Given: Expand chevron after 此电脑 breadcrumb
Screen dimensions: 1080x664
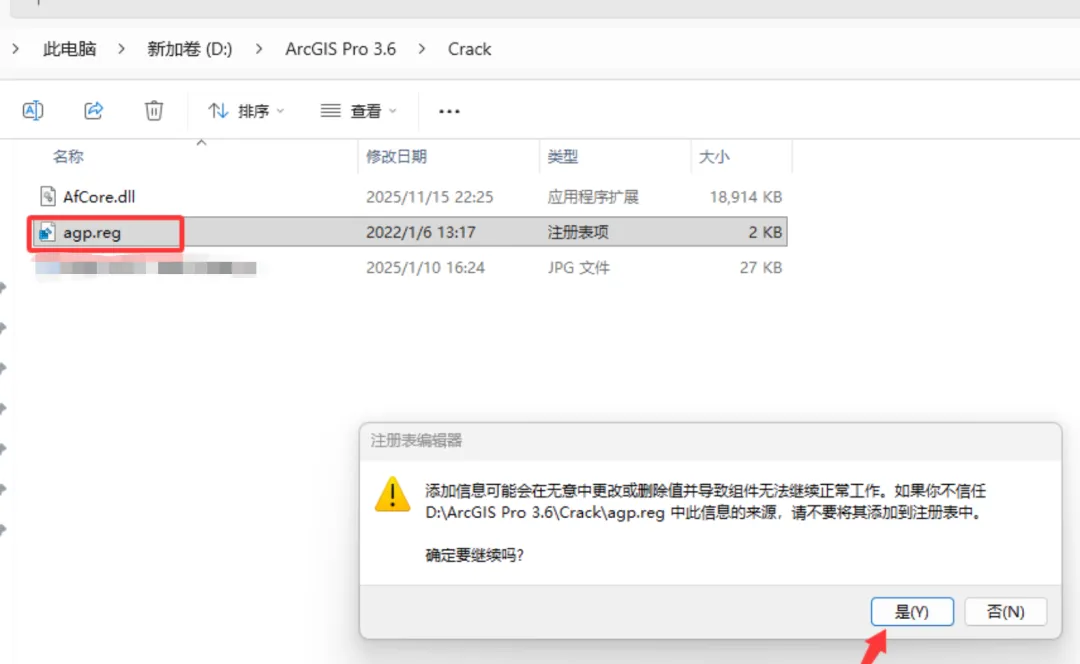Looking at the screenshot, I should (x=121, y=49).
